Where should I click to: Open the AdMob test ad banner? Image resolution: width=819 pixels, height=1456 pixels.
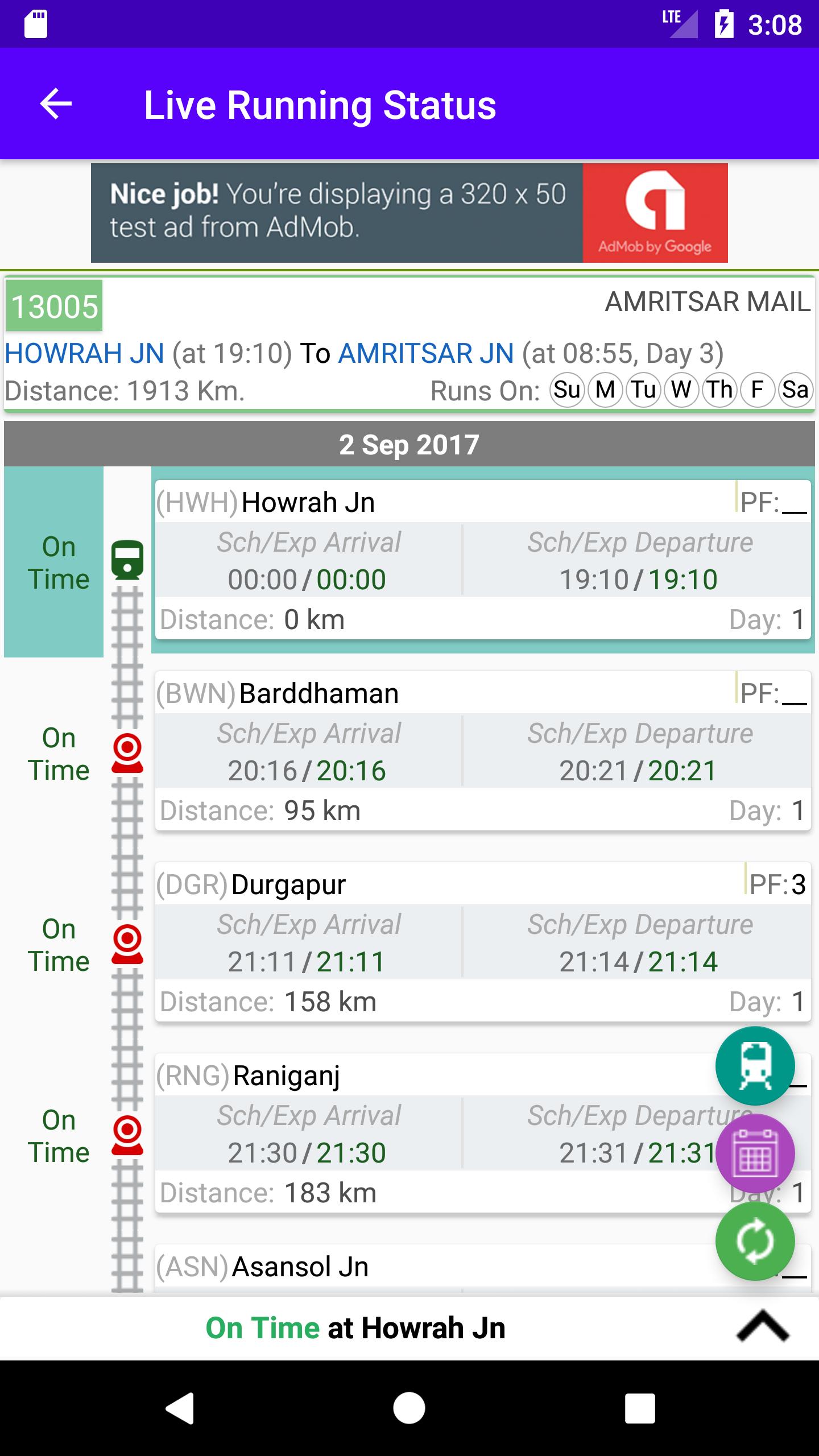409,213
